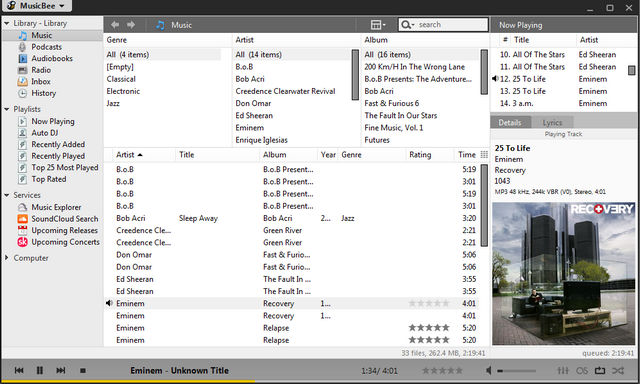640x384 pixels.
Task: Filter artist Enrique Iglesias
Action: click(x=262, y=140)
